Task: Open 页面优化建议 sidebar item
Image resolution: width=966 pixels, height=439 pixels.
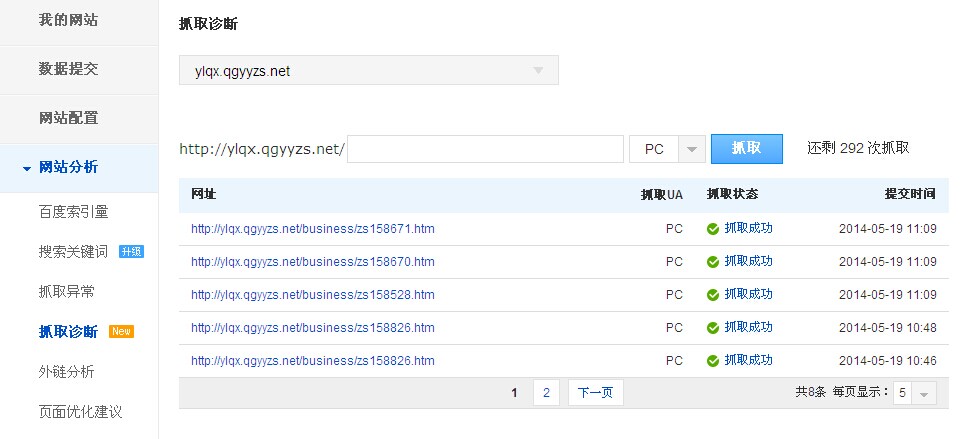Action: (x=80, y=411)
